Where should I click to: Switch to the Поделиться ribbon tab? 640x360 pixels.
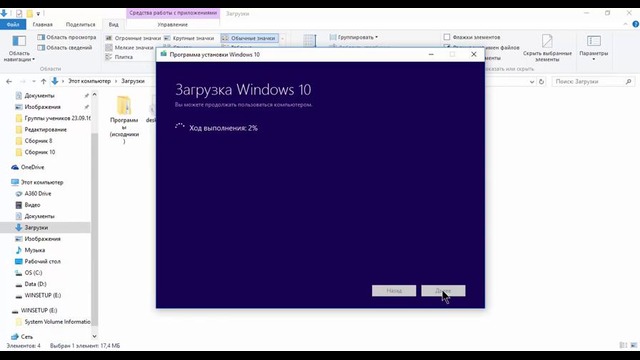coord(80,24)
